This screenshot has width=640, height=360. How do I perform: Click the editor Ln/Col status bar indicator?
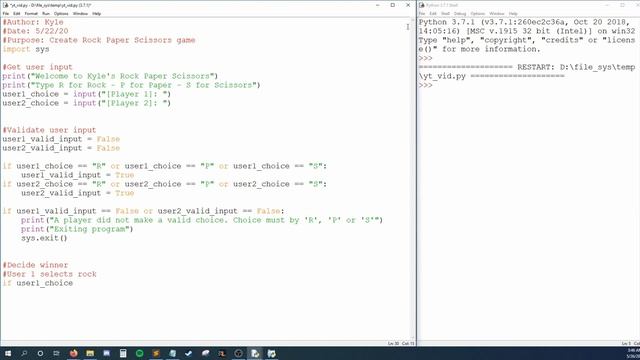(402, 344)
